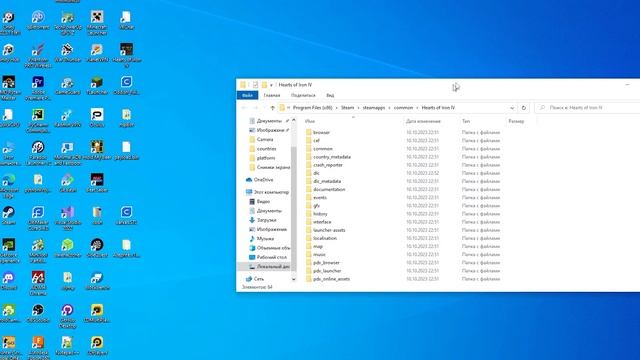
Task: Navigate to the steamapps breadcrumb
Action: point(374,108)
